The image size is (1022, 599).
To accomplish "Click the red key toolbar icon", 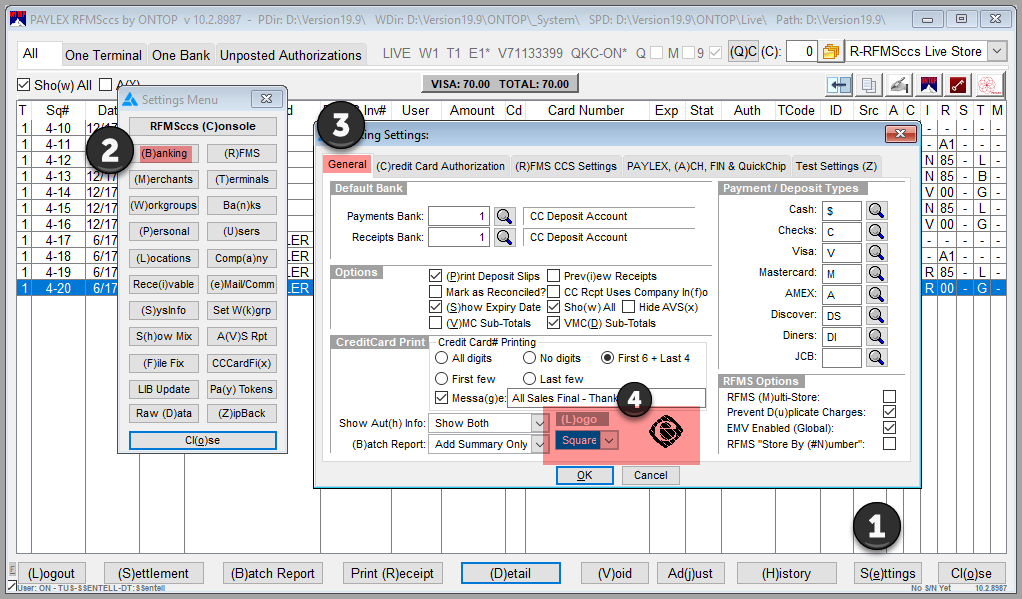I will click(x=957, y=85).
